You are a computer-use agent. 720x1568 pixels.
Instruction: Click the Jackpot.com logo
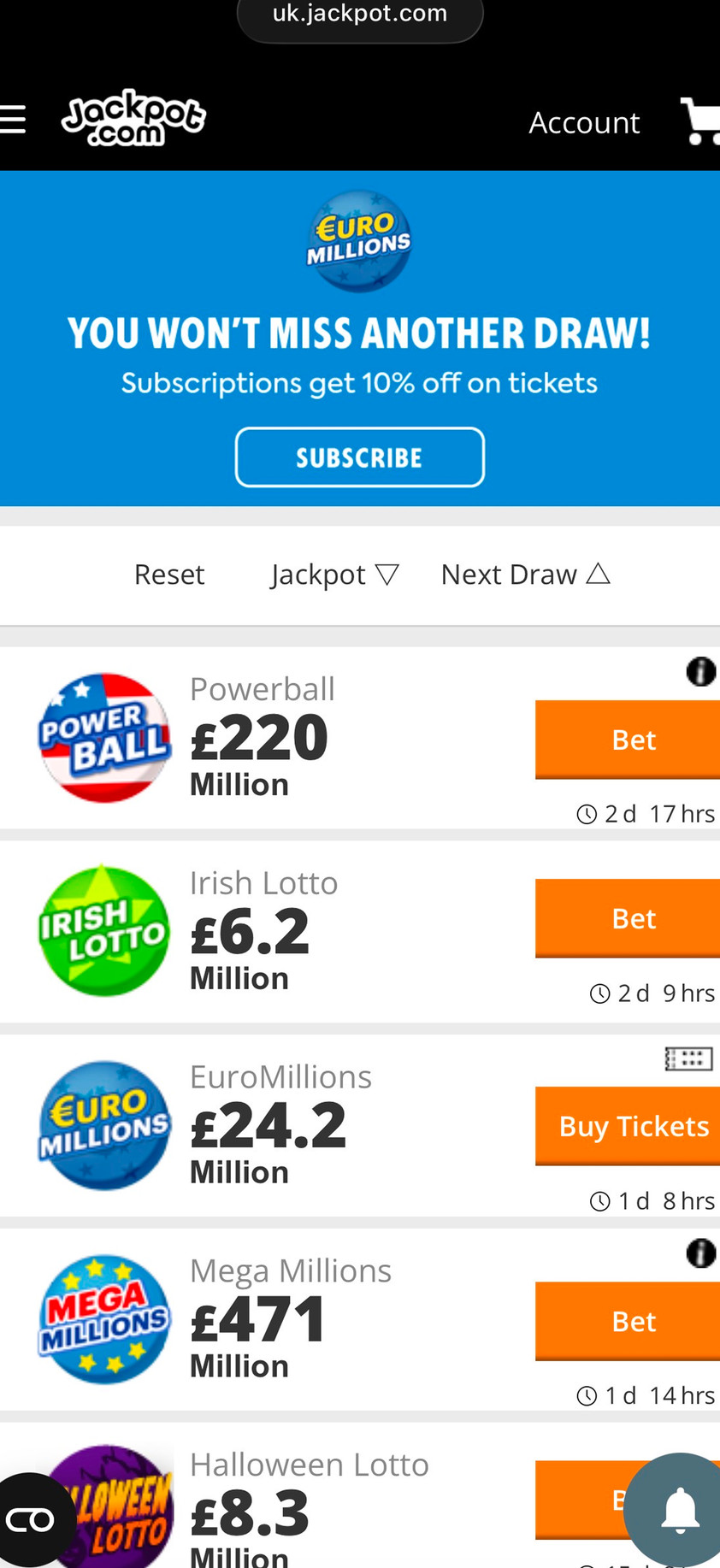coord(133,118)
